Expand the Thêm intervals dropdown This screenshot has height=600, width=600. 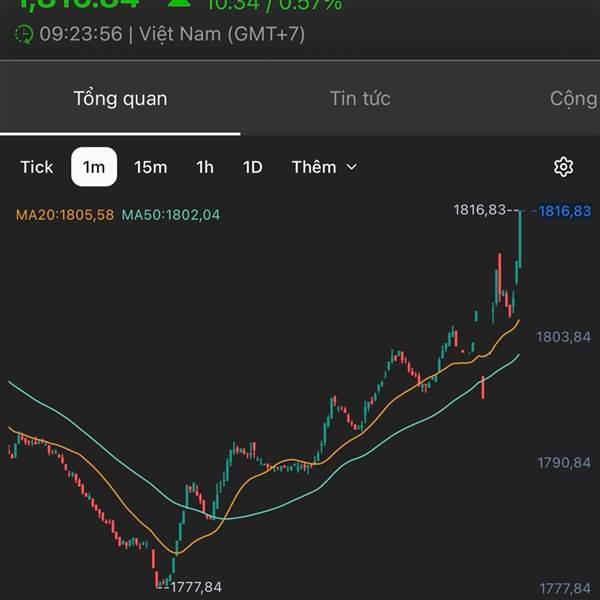(324, 167)
